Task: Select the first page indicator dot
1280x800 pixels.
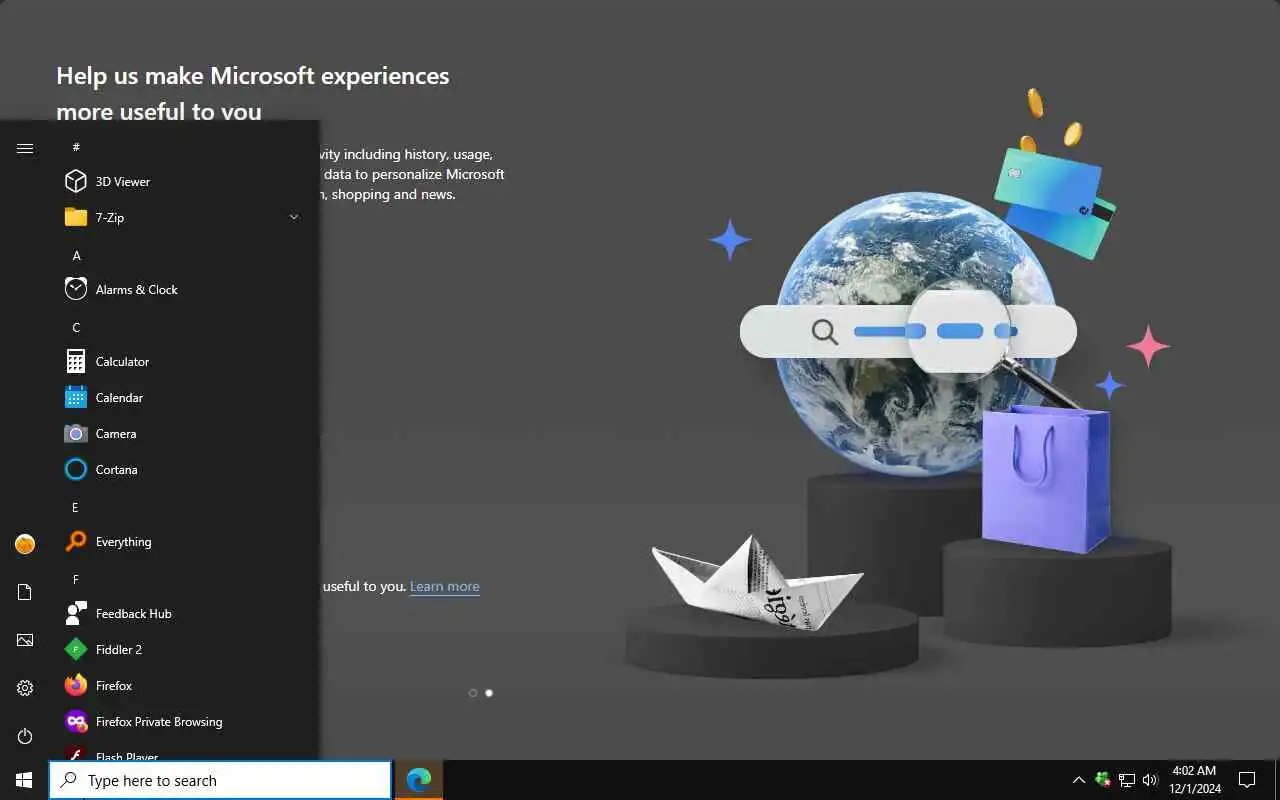Action: (x=473, y=692)
